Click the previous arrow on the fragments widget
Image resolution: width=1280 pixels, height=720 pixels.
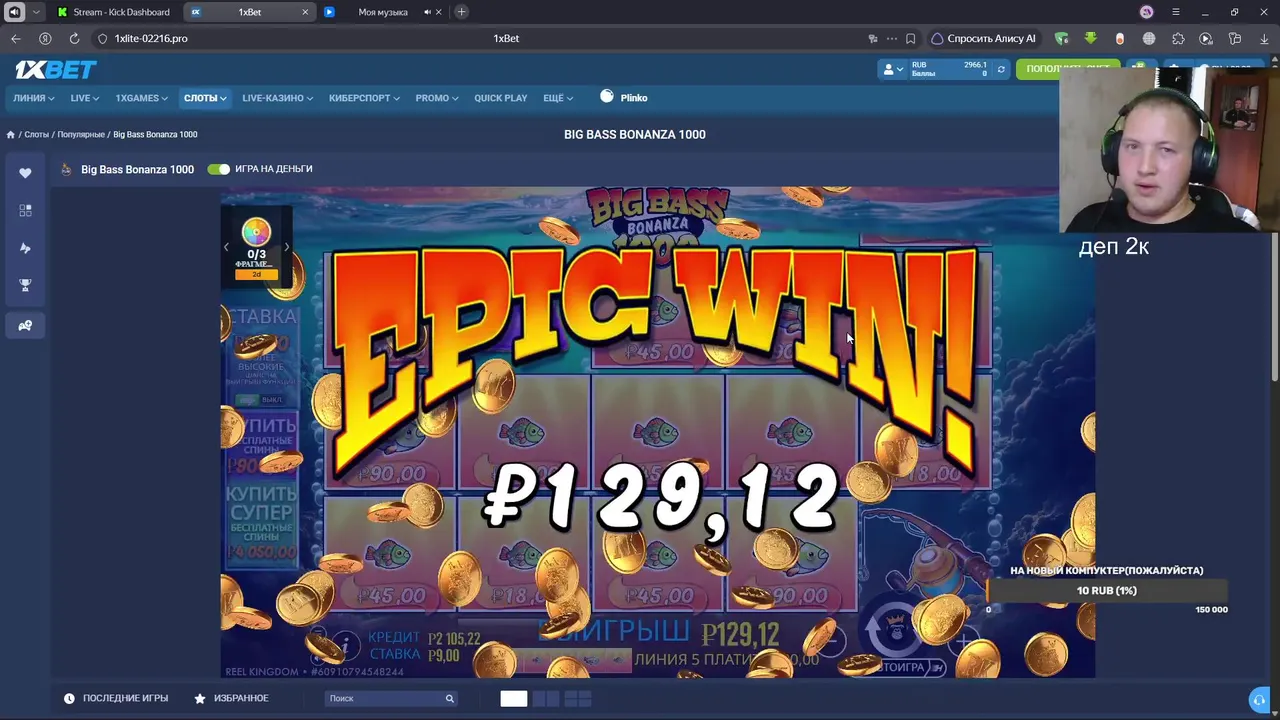tap(226, 247)
